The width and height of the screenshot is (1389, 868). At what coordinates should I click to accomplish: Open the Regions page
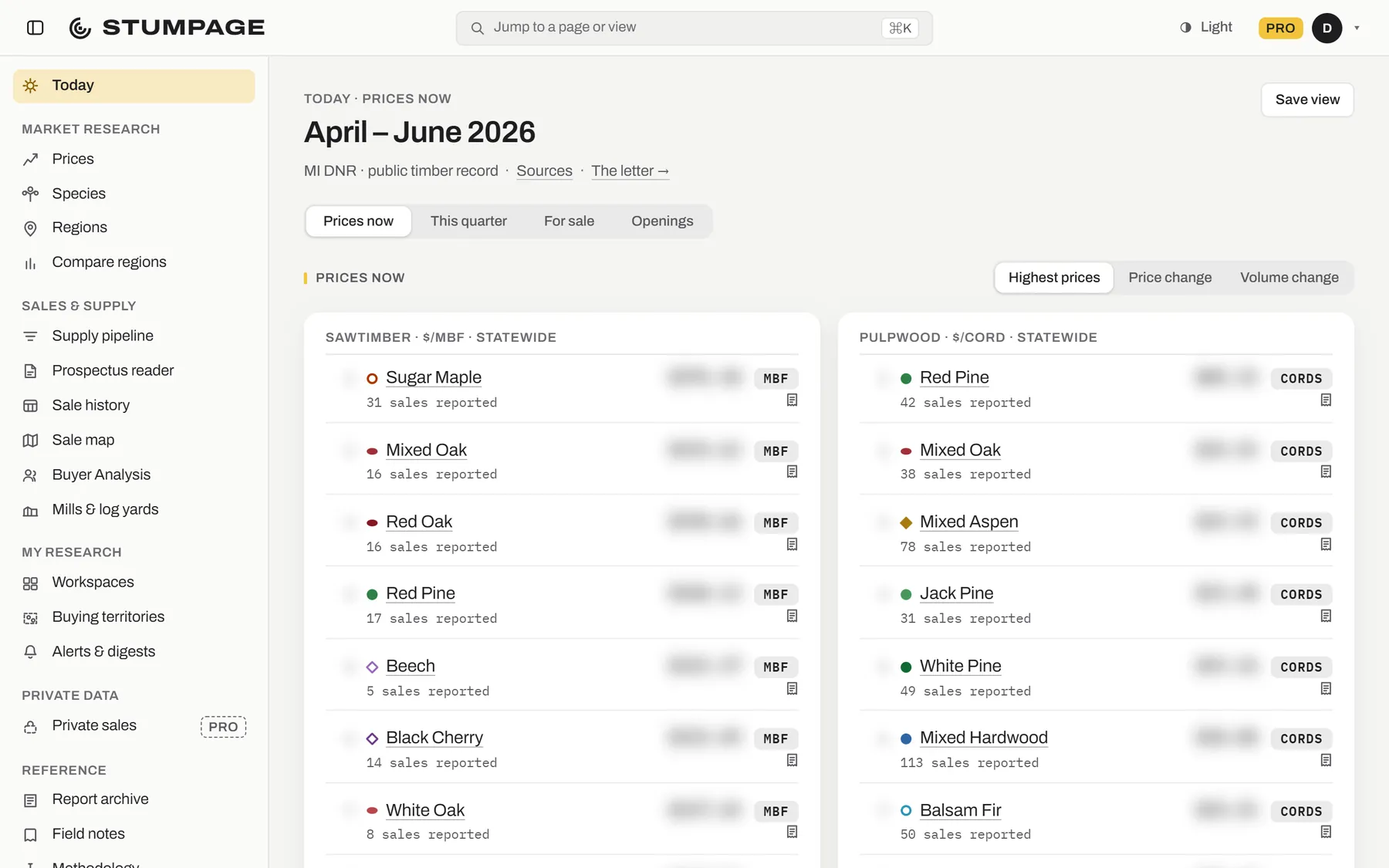[x=134, y=228]
